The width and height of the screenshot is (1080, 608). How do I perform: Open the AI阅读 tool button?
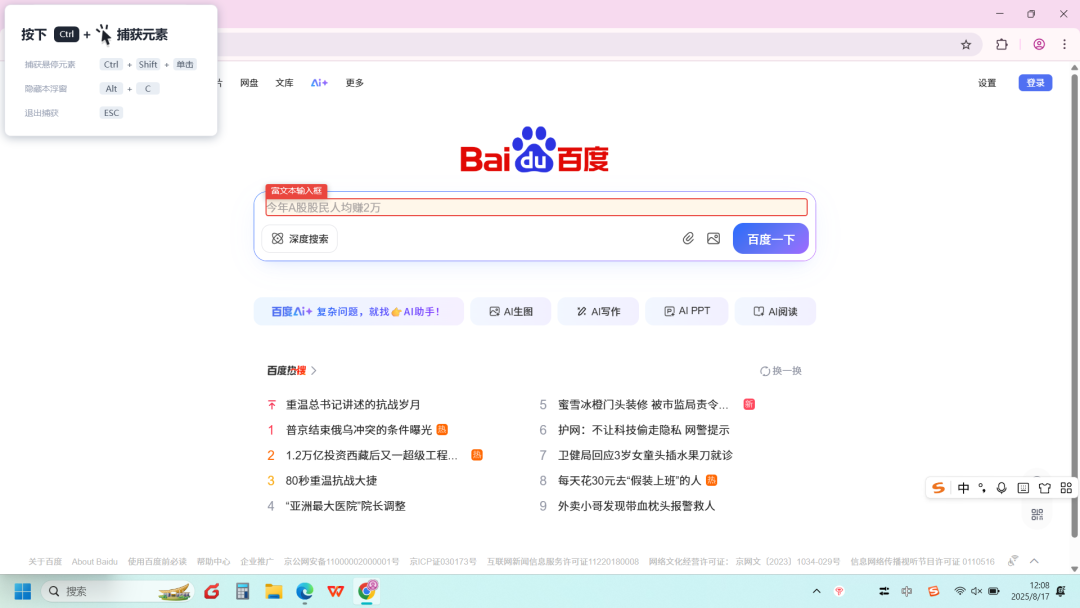pos(775,311)
